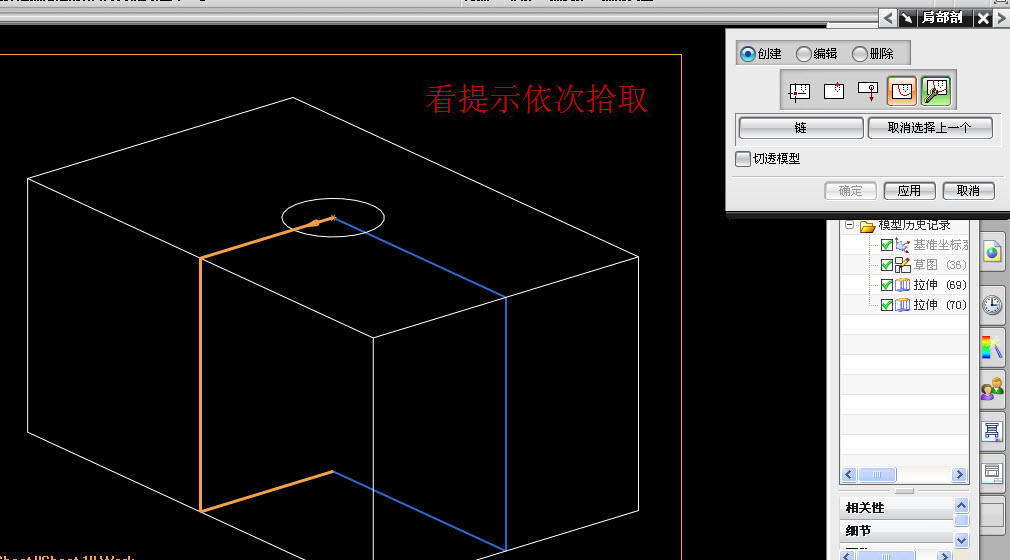
Task: Click the 取消 button
Action: tap(968, 191)
